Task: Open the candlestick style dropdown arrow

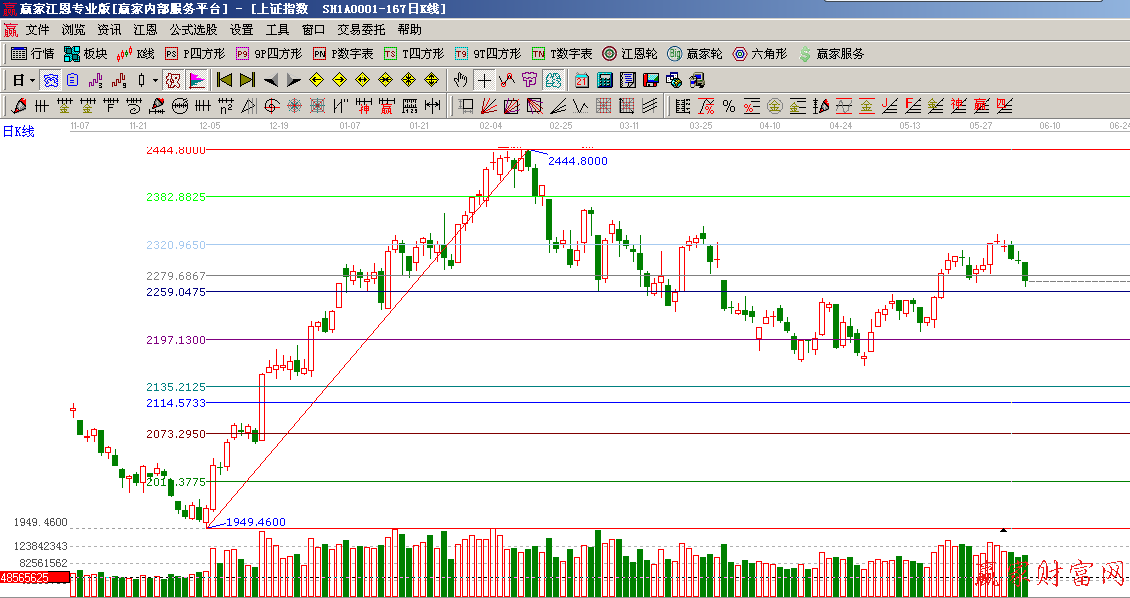Action: [x=154, y=80]
